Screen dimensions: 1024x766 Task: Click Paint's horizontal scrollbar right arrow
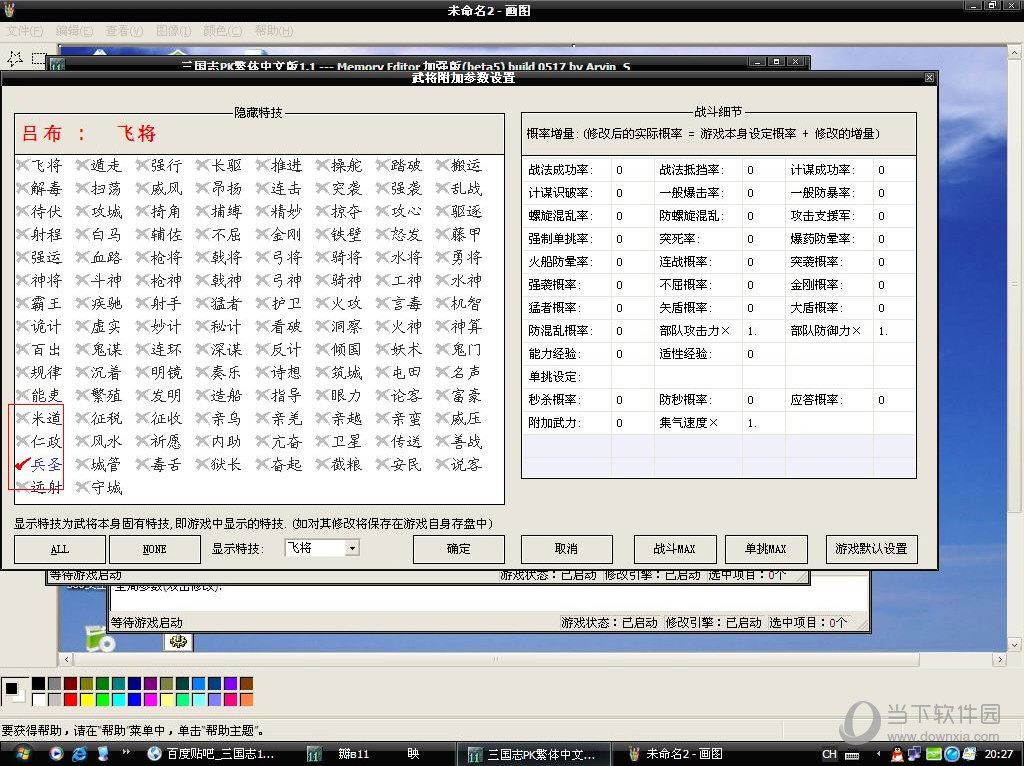coord(1000,660)
